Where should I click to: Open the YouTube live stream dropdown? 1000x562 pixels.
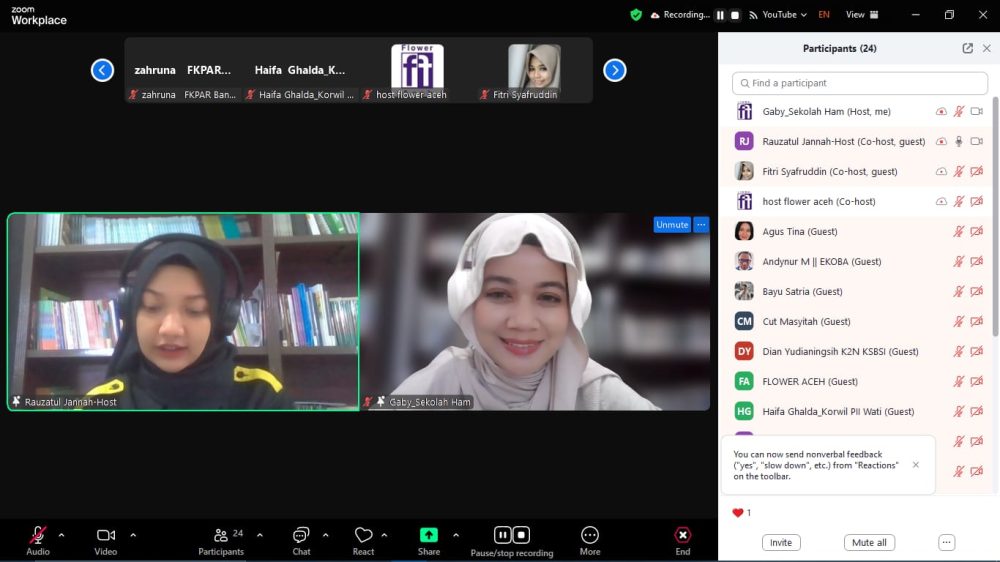coord(780,15)
